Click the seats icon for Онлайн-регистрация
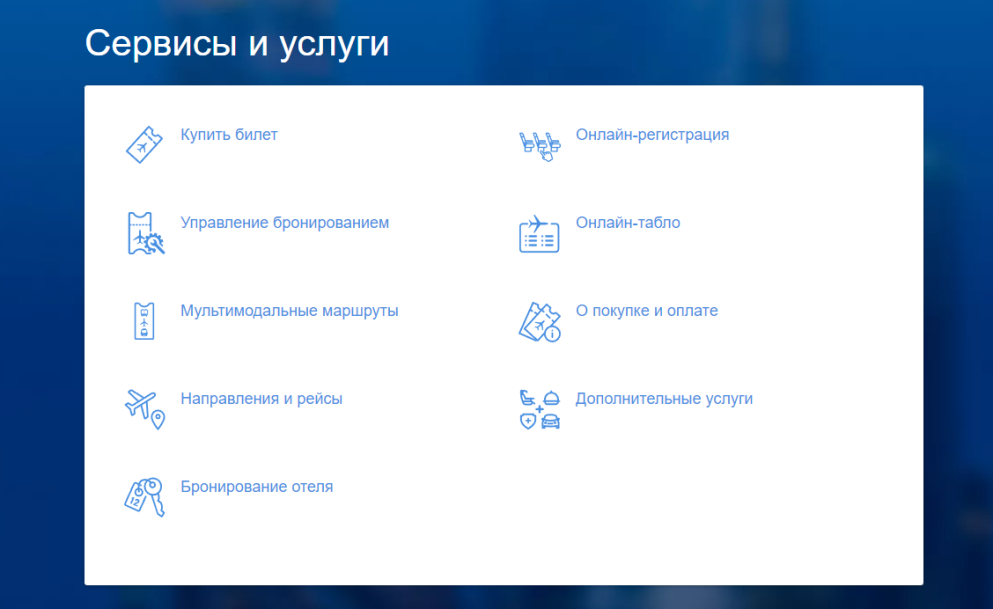This screenshot has width=993, height=609. point(539,146)
